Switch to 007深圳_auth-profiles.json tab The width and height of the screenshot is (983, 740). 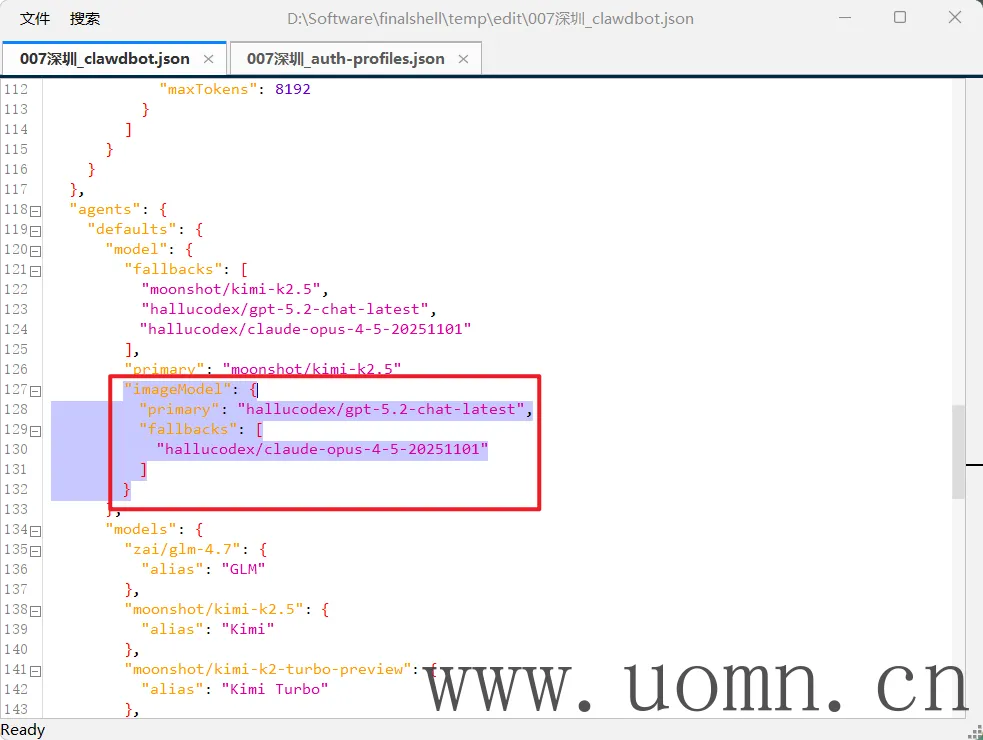click(345, 59)
